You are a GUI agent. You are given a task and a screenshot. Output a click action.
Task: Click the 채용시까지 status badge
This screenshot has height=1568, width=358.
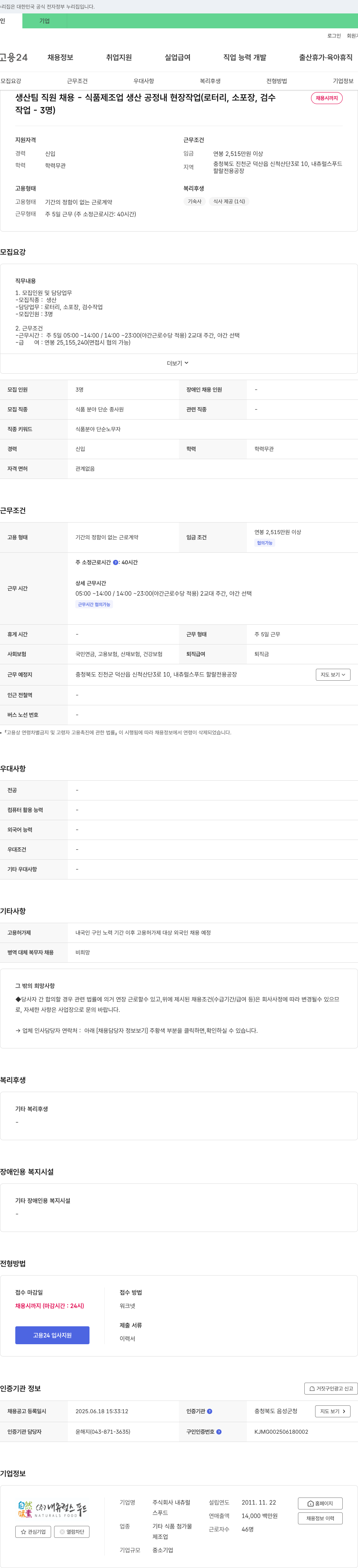(327, 98)
